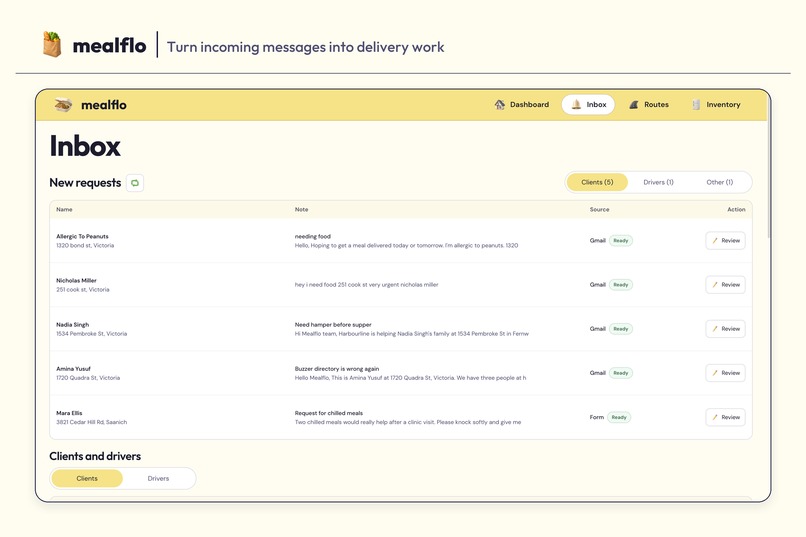Click the Ready badge in Mara Ellis row
Screen dimensions: 806x537
tap(619, 417)
